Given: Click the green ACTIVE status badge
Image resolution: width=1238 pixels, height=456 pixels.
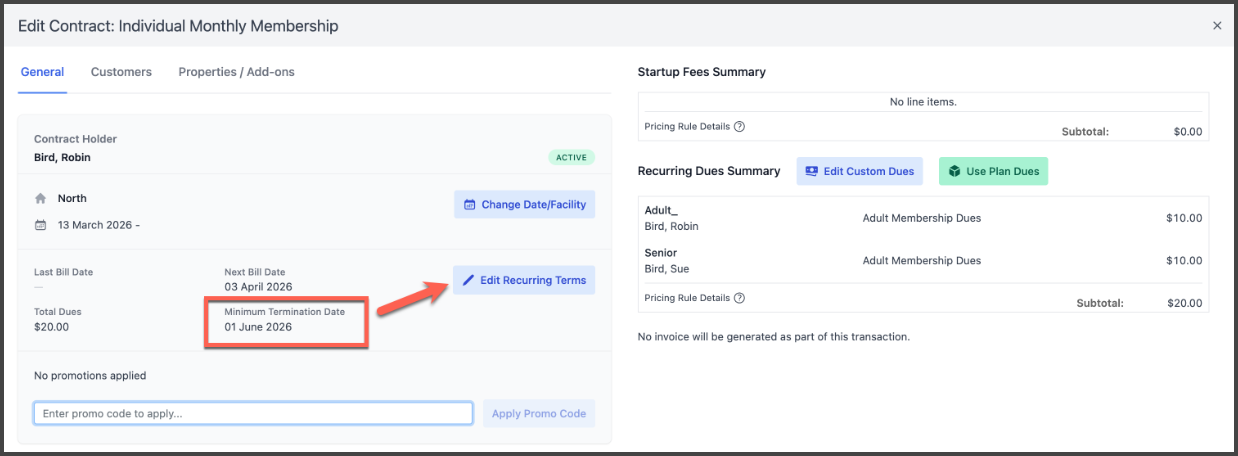Looking at the screenshot, I should coord(571,158).
